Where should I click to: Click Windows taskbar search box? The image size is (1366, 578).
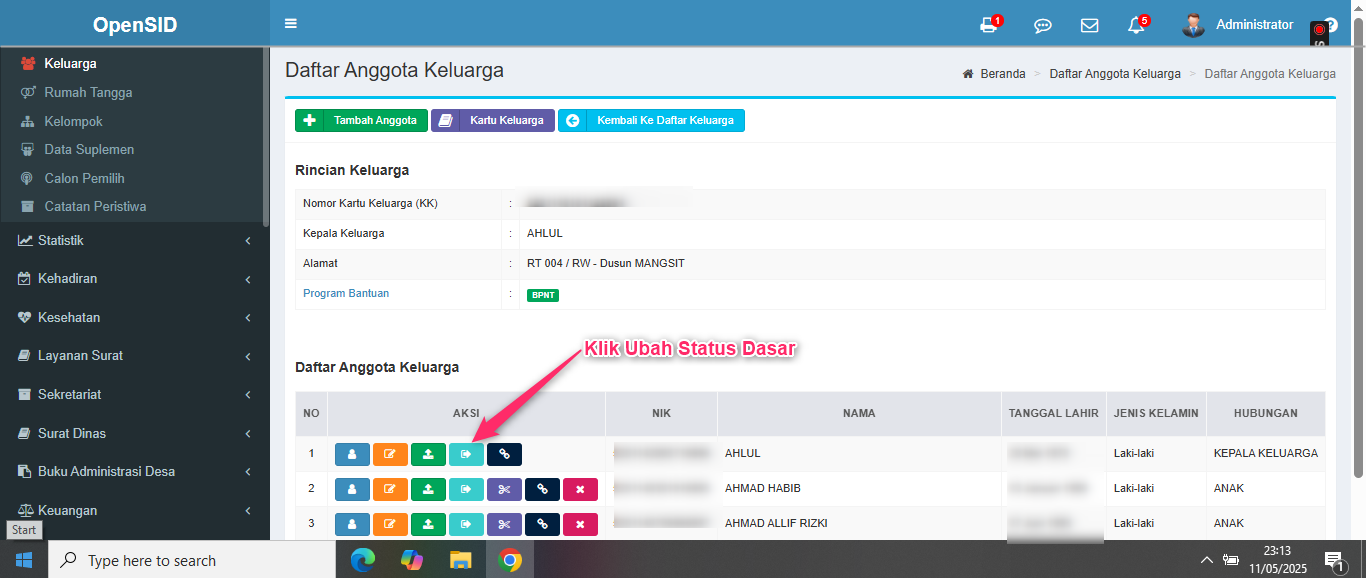click(191, 560)
